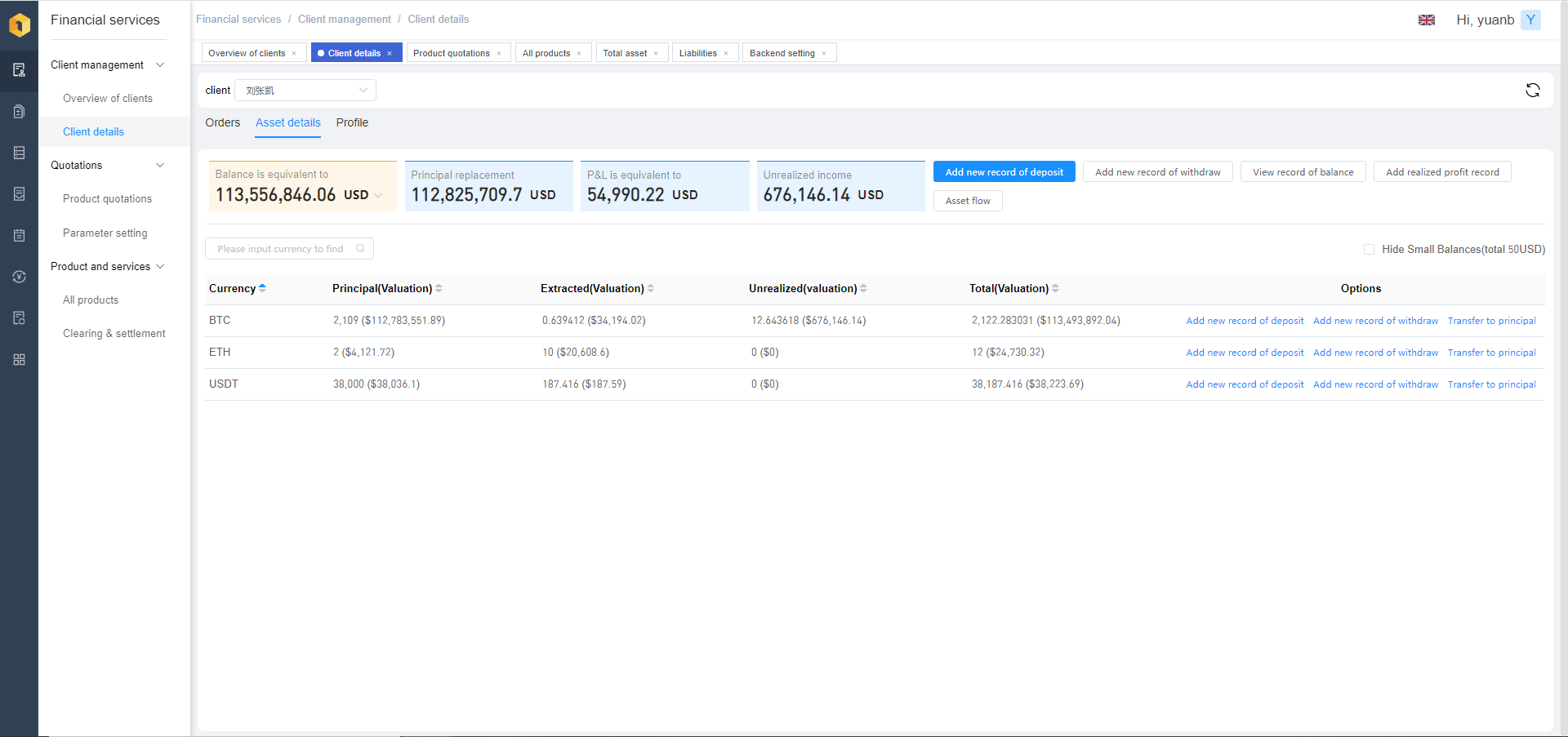Image resolution: width=1568 pixels, height=737 pixels.
Task: Add new record of deposit for BTC
Action: (x=1245, y=321)
